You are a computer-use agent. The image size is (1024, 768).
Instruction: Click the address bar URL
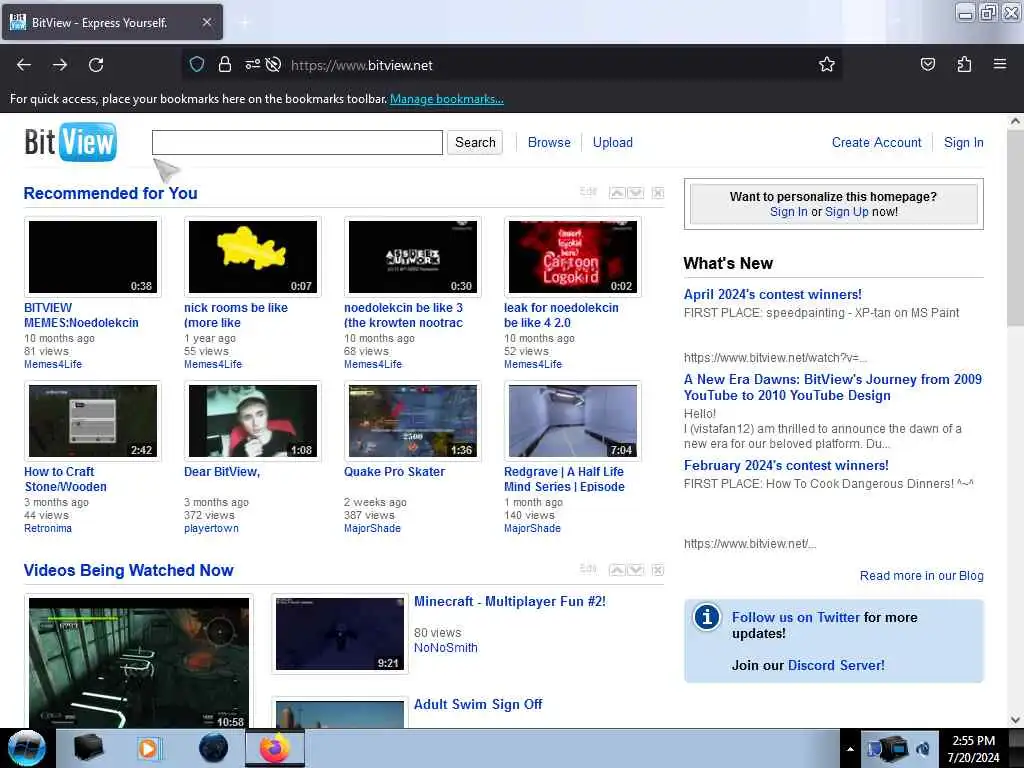click(x=362, y=65)
